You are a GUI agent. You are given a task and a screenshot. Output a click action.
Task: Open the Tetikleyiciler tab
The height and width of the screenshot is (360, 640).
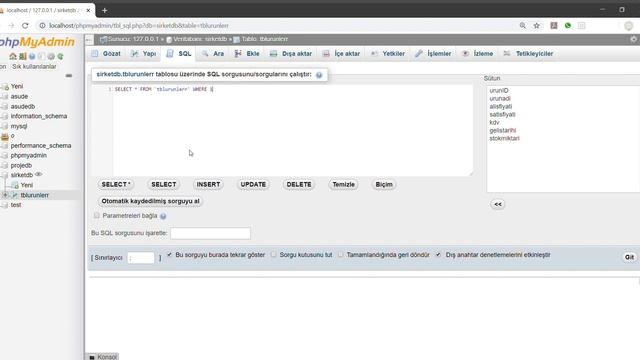[x=529, y=53]
